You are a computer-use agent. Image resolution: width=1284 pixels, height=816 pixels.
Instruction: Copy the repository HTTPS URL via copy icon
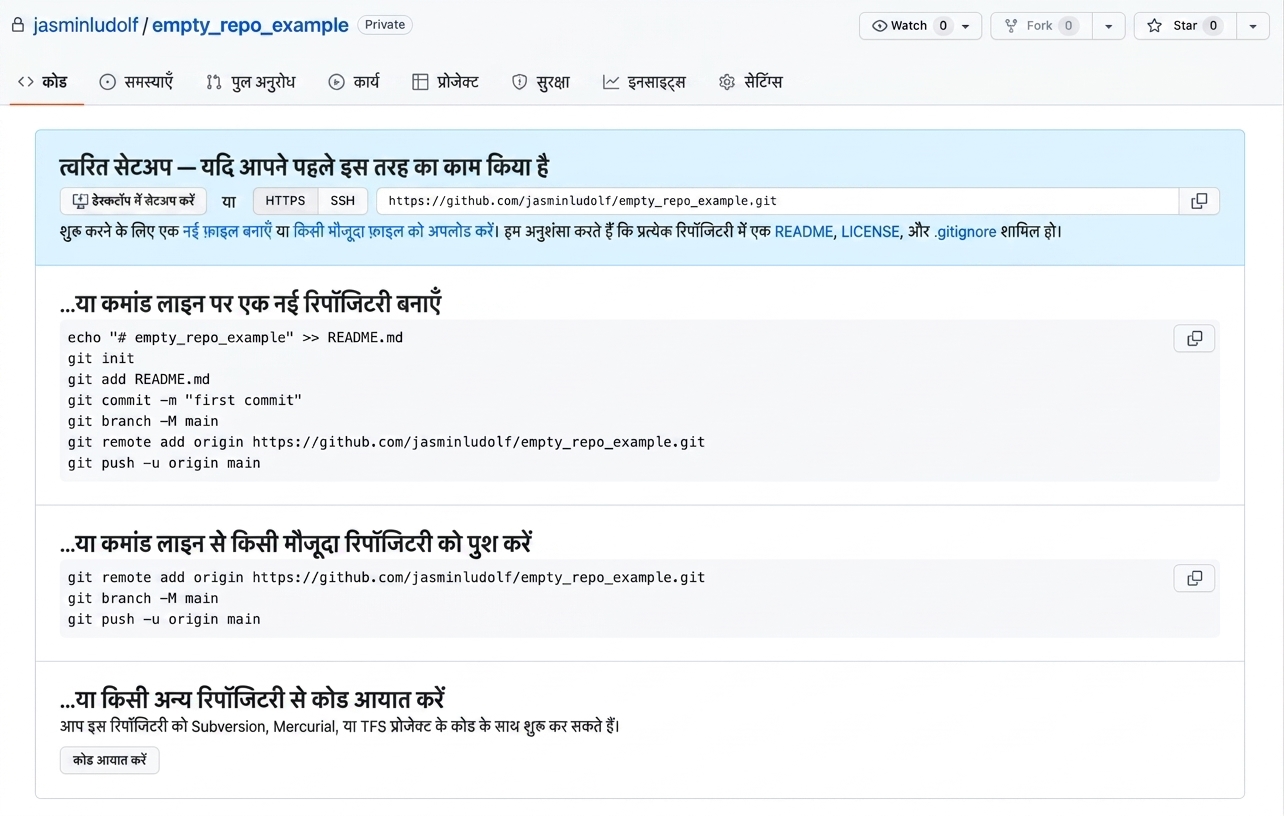(x=1199, y=201)
